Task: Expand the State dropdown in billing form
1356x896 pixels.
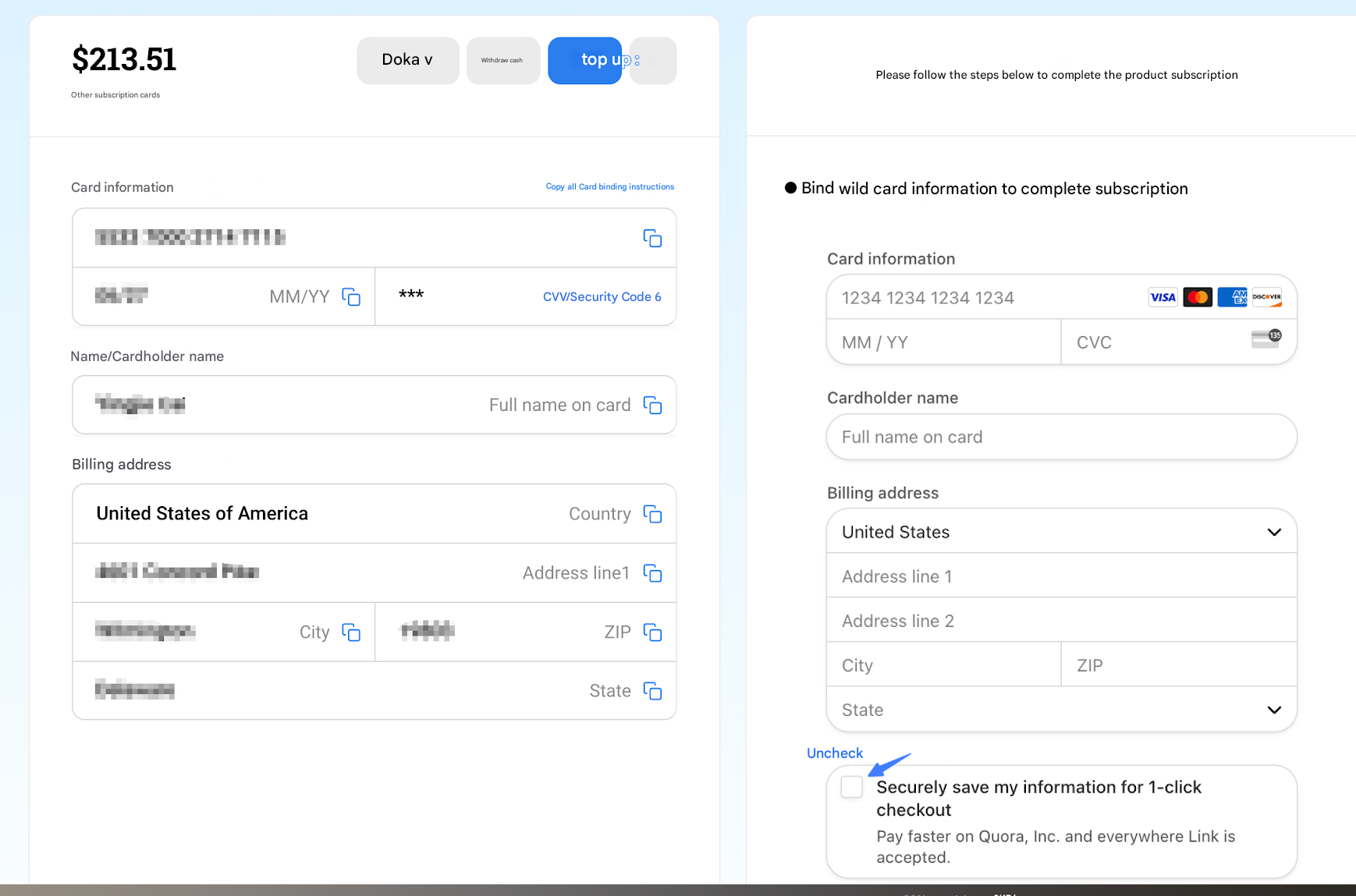Action: coord(1061,710)
